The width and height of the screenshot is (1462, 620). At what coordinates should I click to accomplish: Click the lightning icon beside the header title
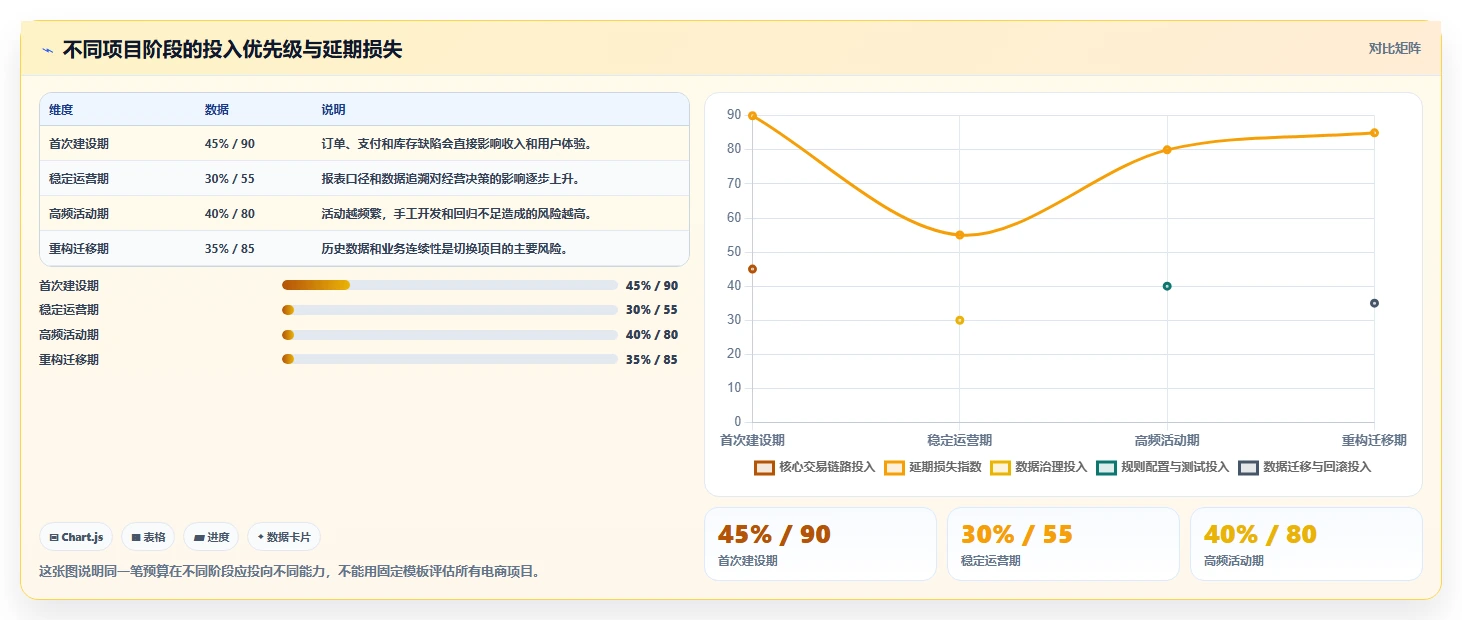pos(47,50)
